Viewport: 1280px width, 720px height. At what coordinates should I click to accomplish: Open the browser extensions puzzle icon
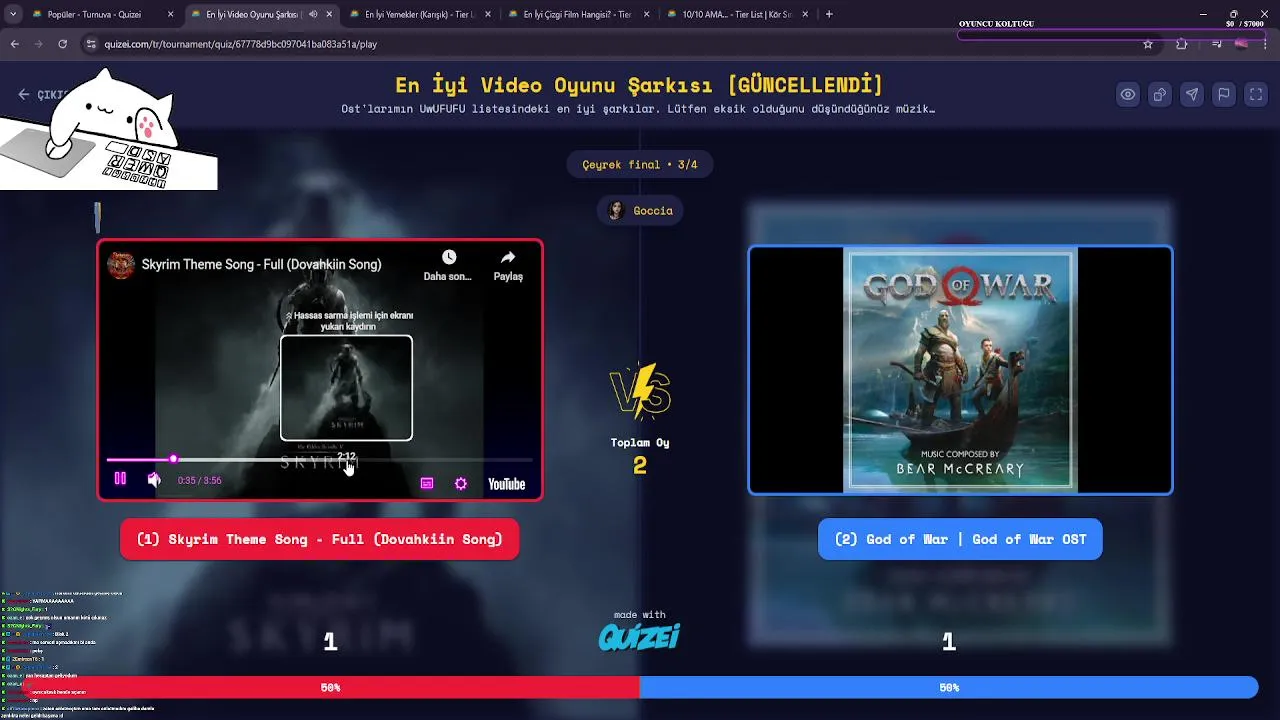[x=1182, y=44]
